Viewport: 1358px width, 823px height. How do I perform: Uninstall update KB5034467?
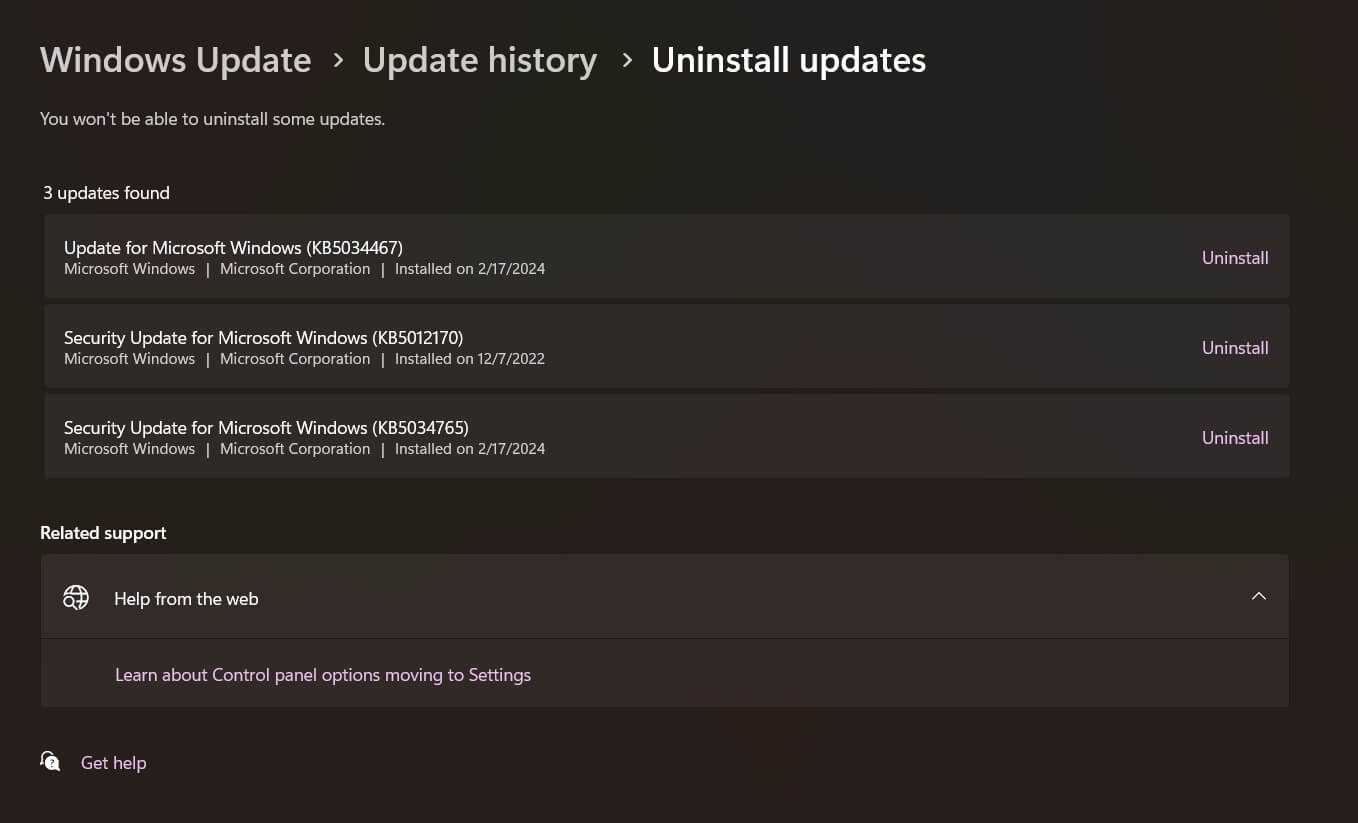1234,257
